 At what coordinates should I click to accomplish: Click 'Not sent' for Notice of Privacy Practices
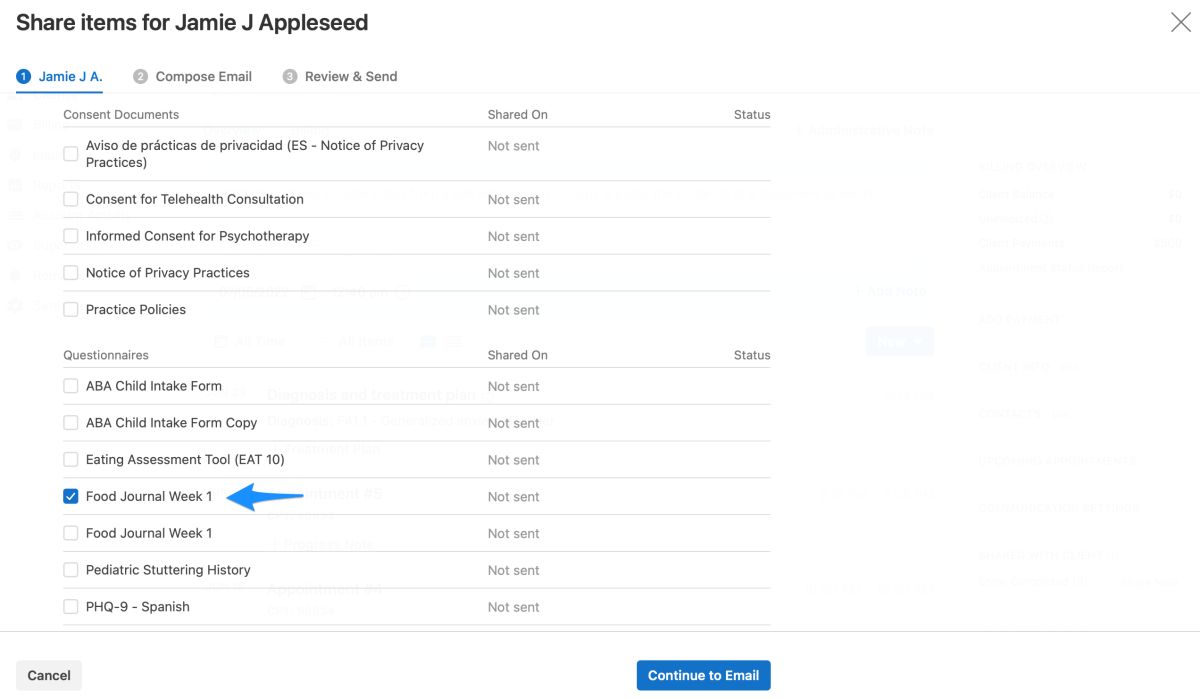pyautogui.click(x=514, y=273)
